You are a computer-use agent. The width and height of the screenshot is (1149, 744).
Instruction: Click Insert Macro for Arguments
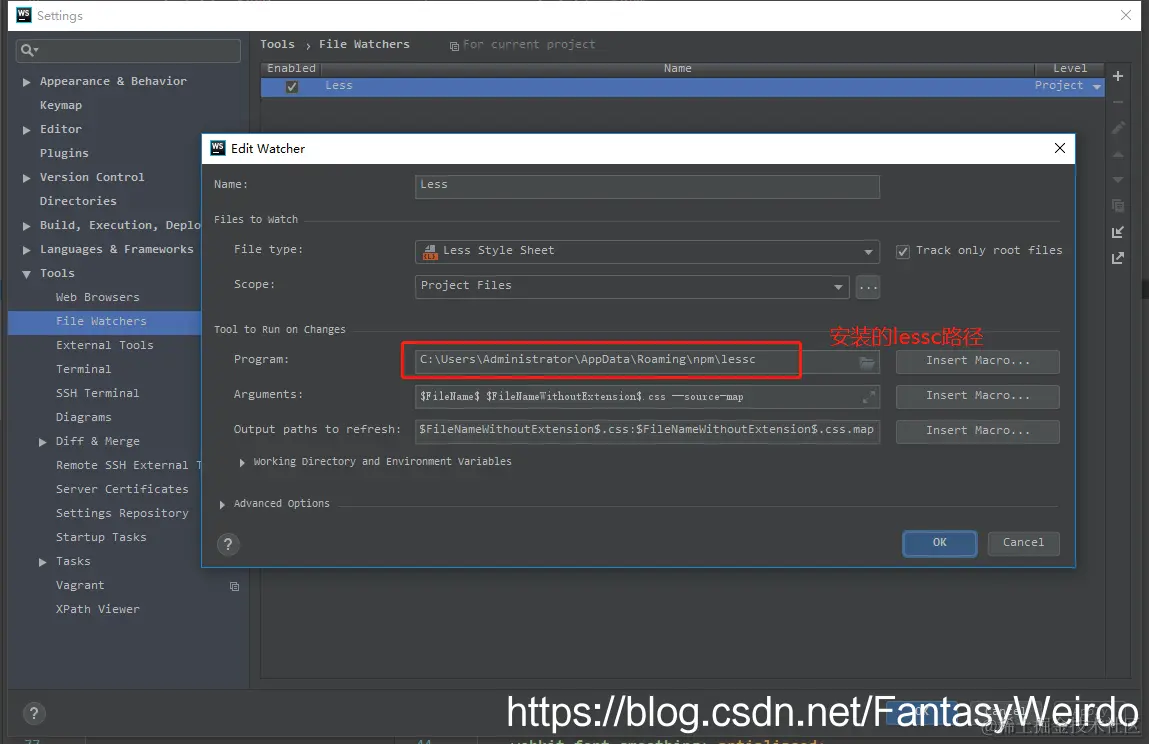(x=978, y=397)
